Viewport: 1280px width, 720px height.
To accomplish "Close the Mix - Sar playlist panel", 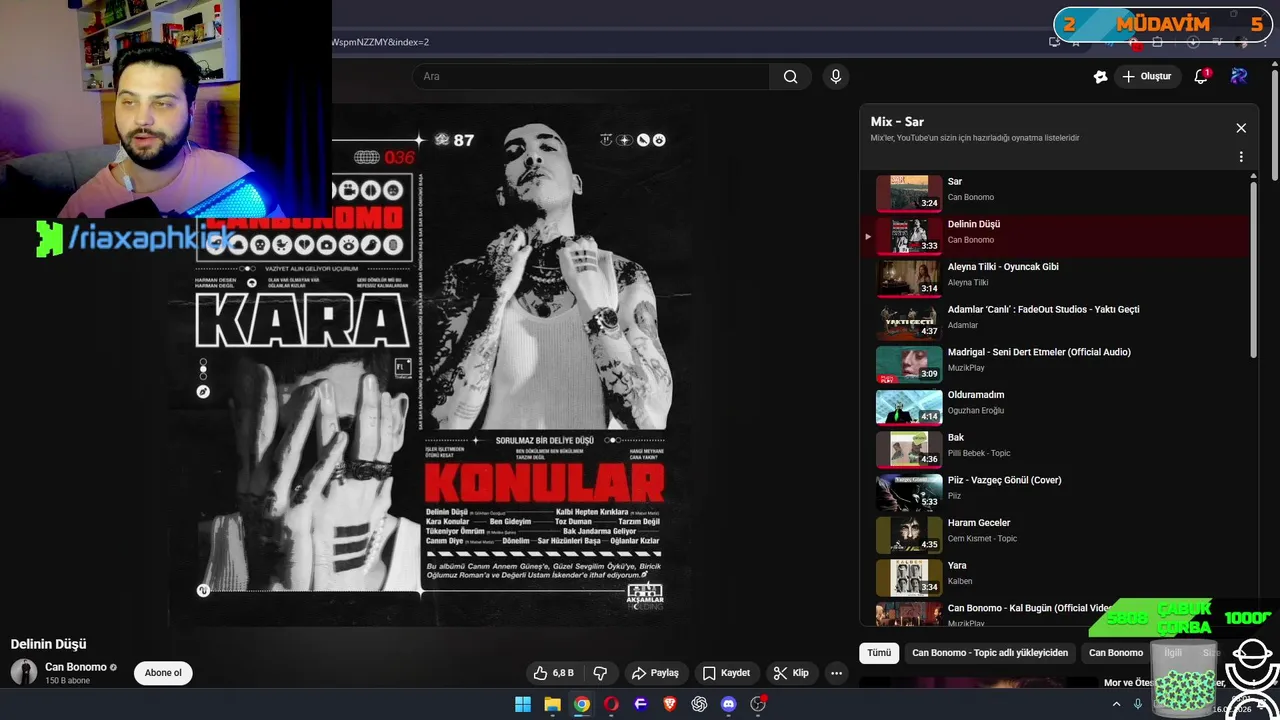I will 1241,128.
